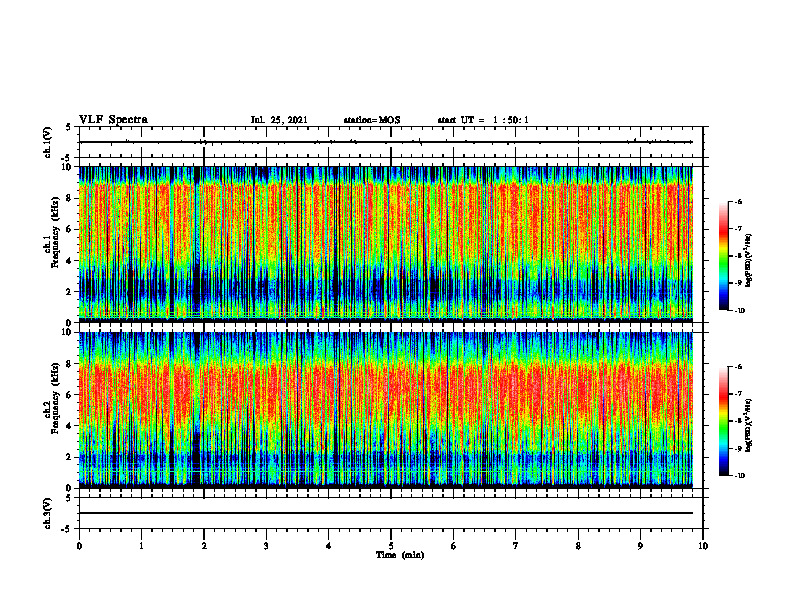Click the date 'Jul. 25, 2021'
Image resolution: width=792 pixels, height=612 pixels.
[279, 120]
